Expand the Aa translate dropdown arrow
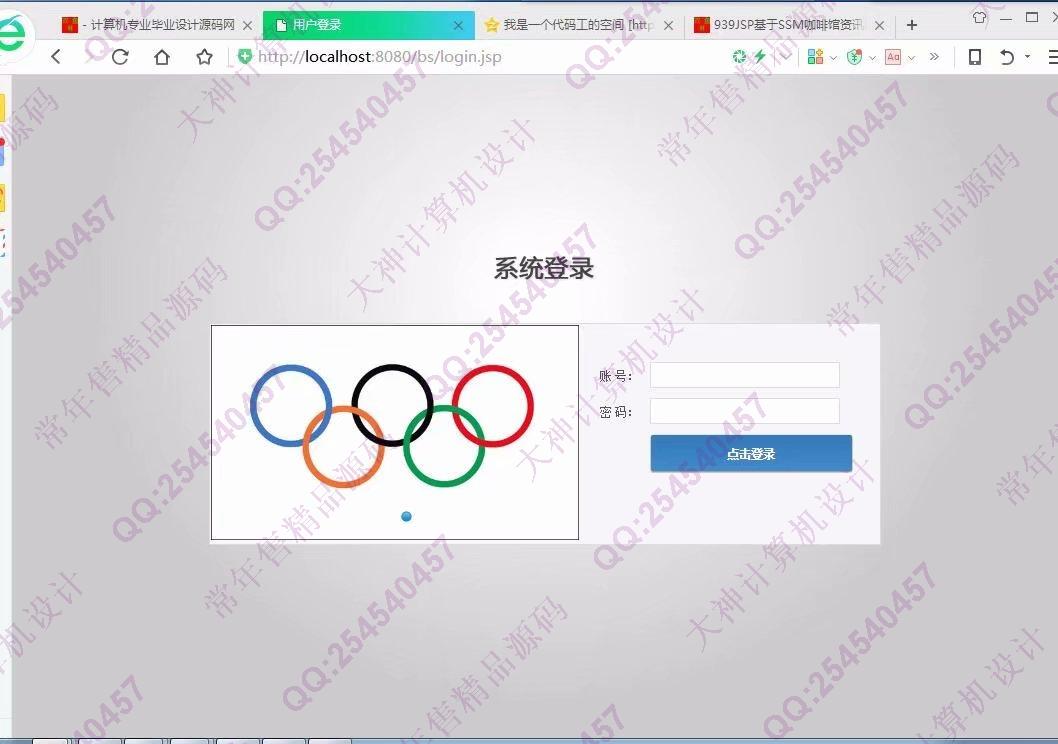Viewport: 1058px width, 744px height. [x=912, y=58]
